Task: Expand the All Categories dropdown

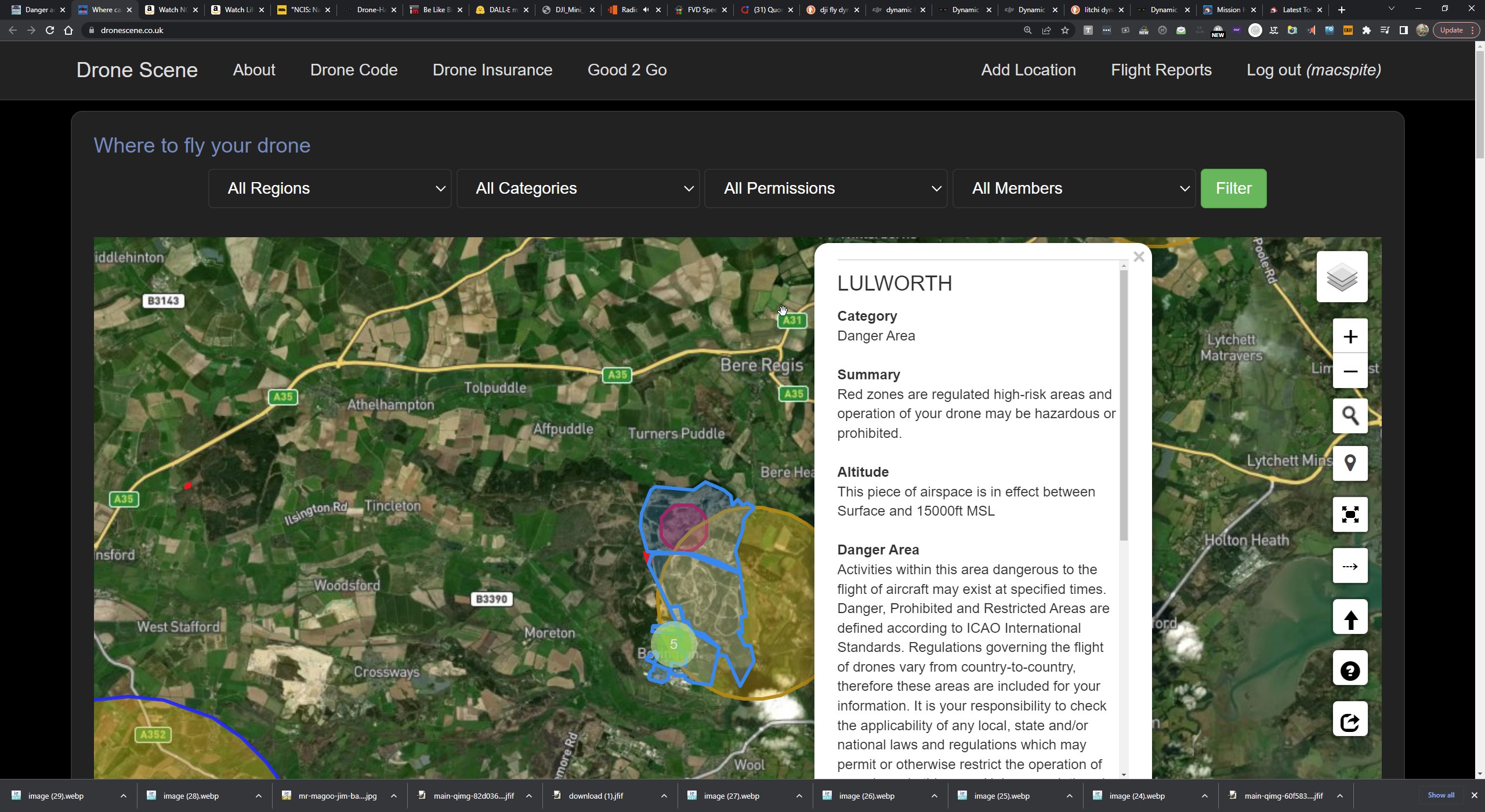Action: point(578,188)
